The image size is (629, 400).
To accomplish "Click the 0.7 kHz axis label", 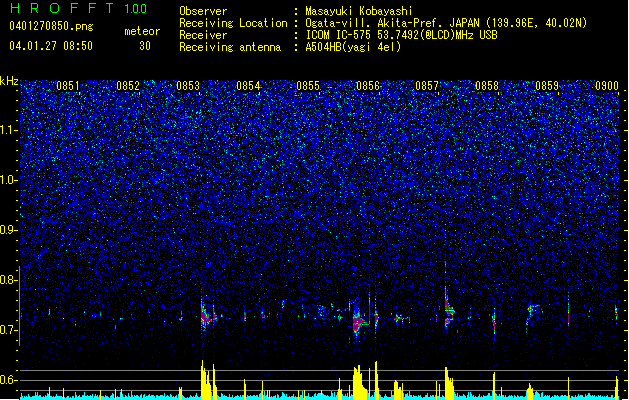I will [9, 329].
